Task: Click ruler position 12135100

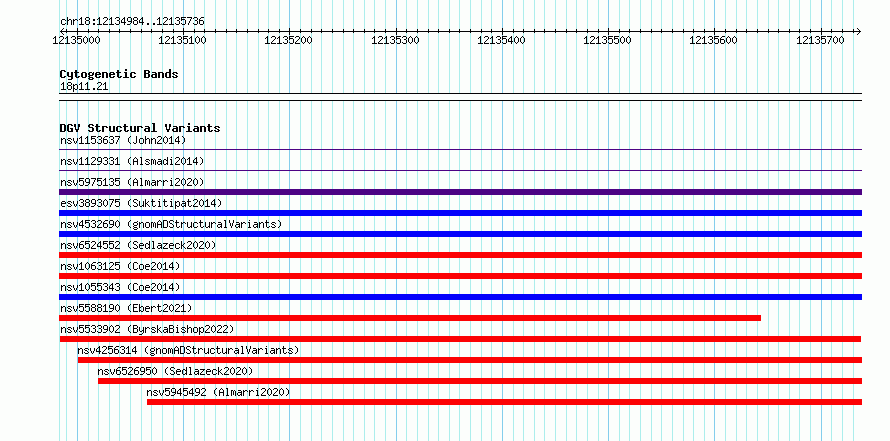Action: pos(183,40)
